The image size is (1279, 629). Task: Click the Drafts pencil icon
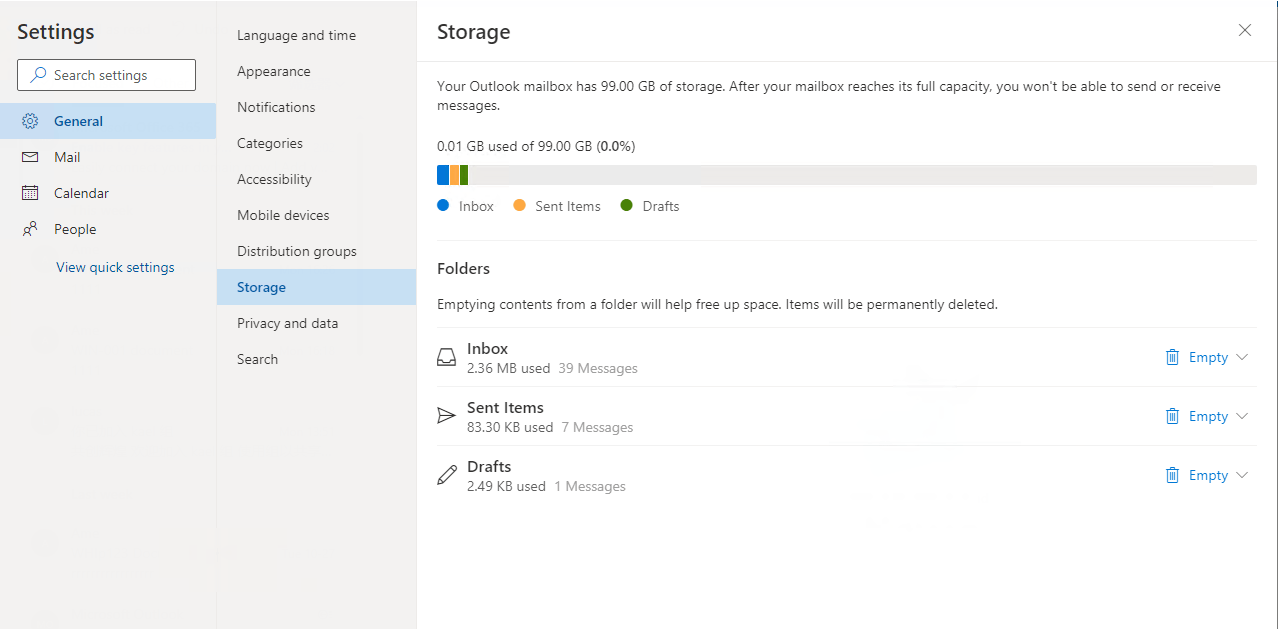(447, 475)
